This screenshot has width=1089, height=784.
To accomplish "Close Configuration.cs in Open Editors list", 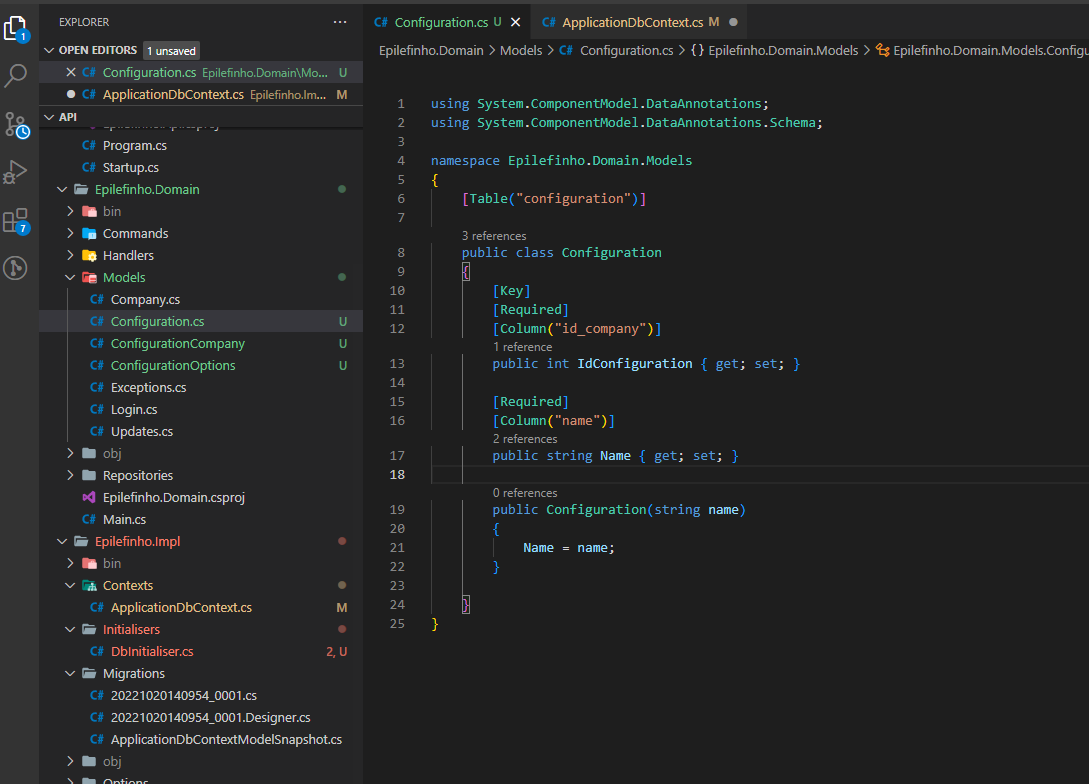I will 70,72.
